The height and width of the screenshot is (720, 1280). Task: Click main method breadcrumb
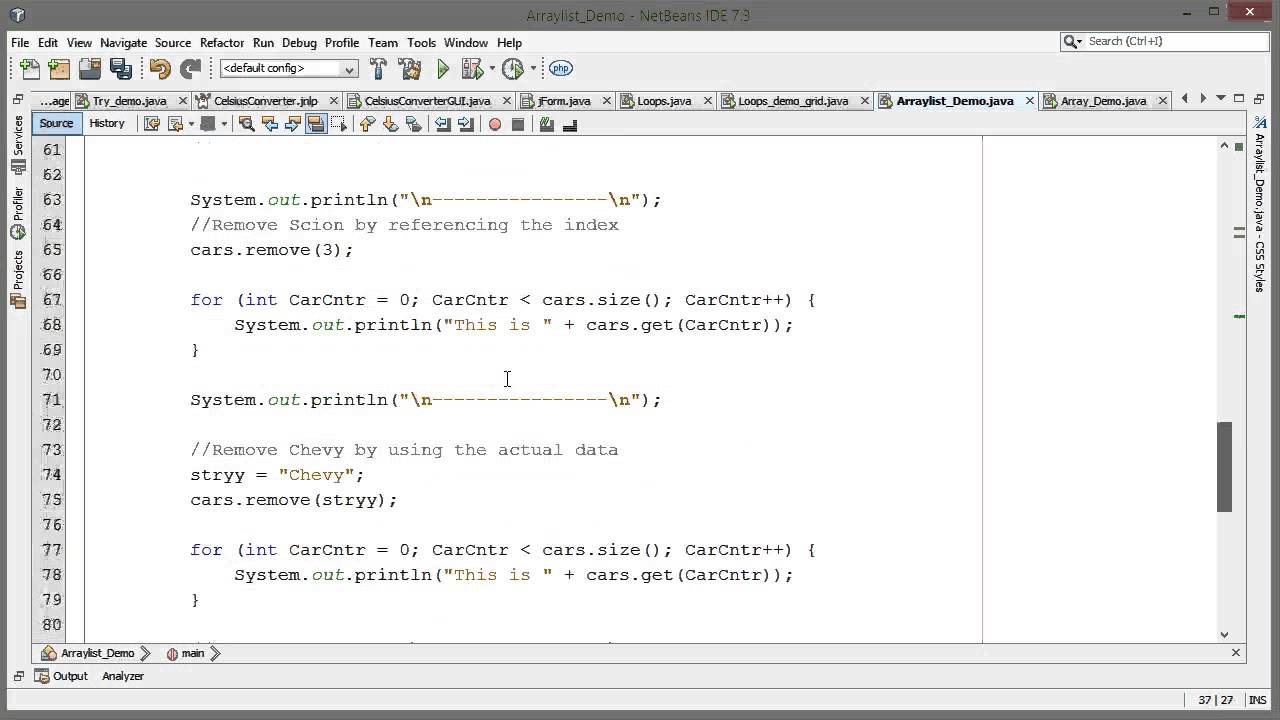(x=186, y=653)
